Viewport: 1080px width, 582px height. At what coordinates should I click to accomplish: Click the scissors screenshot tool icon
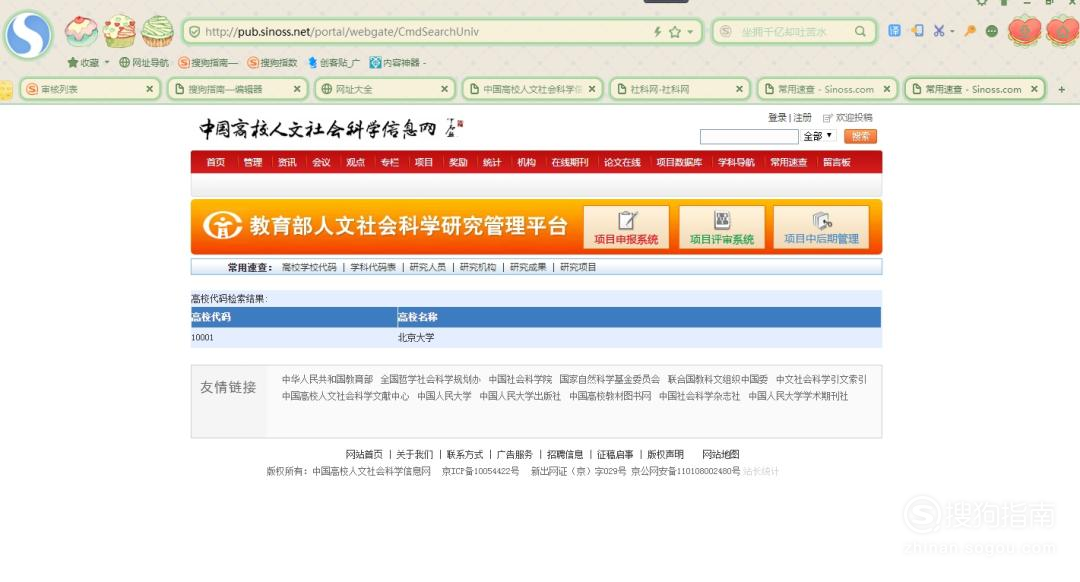point(939,31)
